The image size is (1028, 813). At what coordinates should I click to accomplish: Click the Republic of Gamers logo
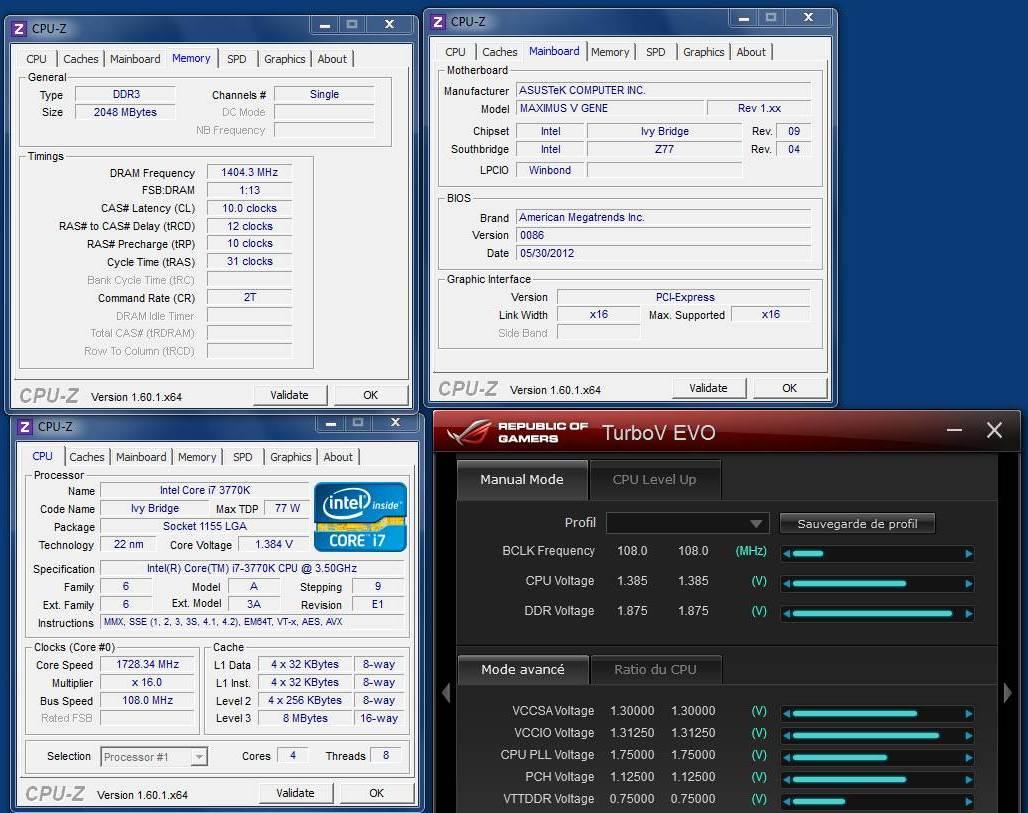tap(517, 432)
